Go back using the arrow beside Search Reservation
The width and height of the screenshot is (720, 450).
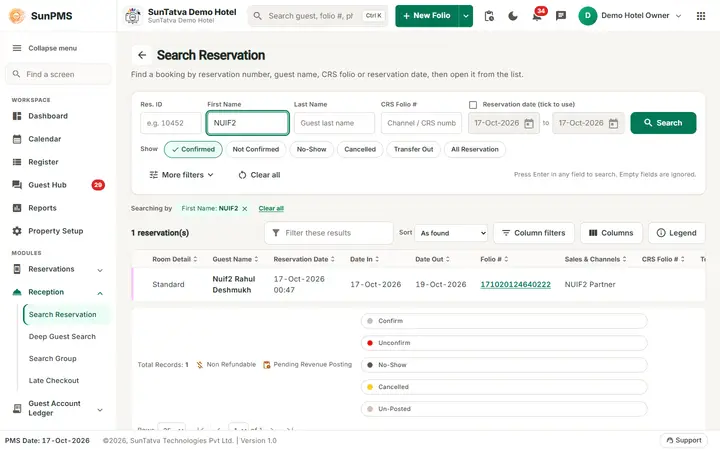click(142, 55)
